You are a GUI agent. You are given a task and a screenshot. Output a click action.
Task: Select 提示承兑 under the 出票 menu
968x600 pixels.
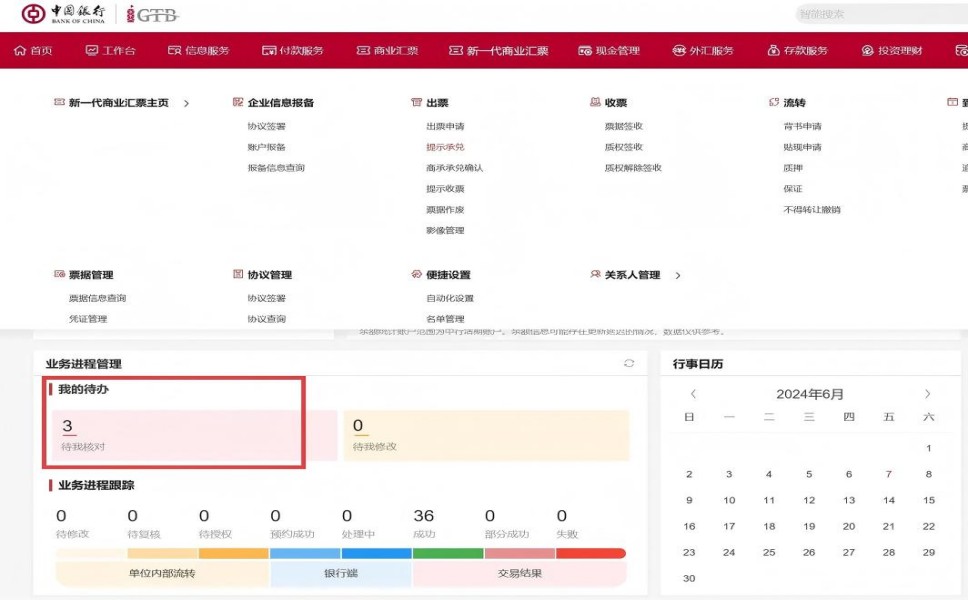click(x=445, y=147)
